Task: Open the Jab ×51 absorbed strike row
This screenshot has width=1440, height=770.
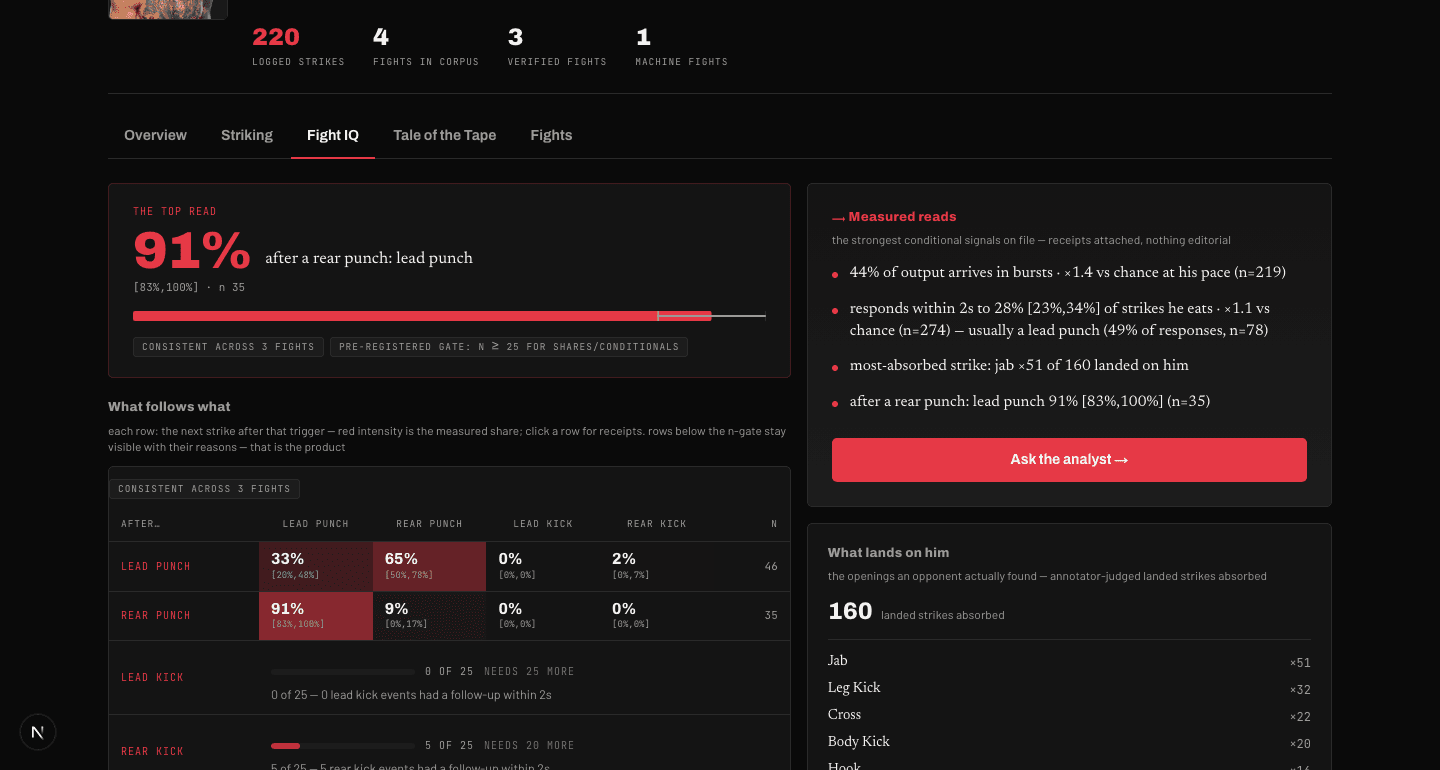Action: 1069,661
